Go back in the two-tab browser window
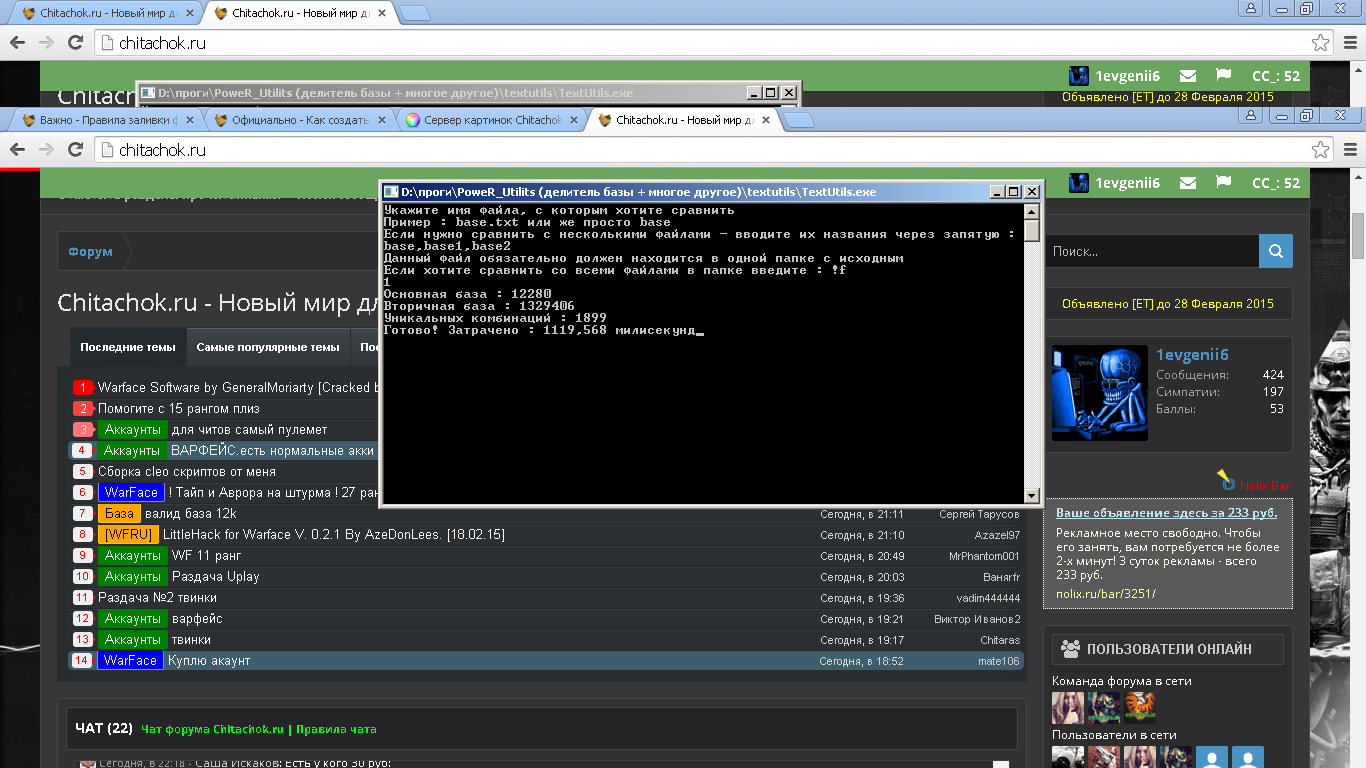 tap(17, 43)
